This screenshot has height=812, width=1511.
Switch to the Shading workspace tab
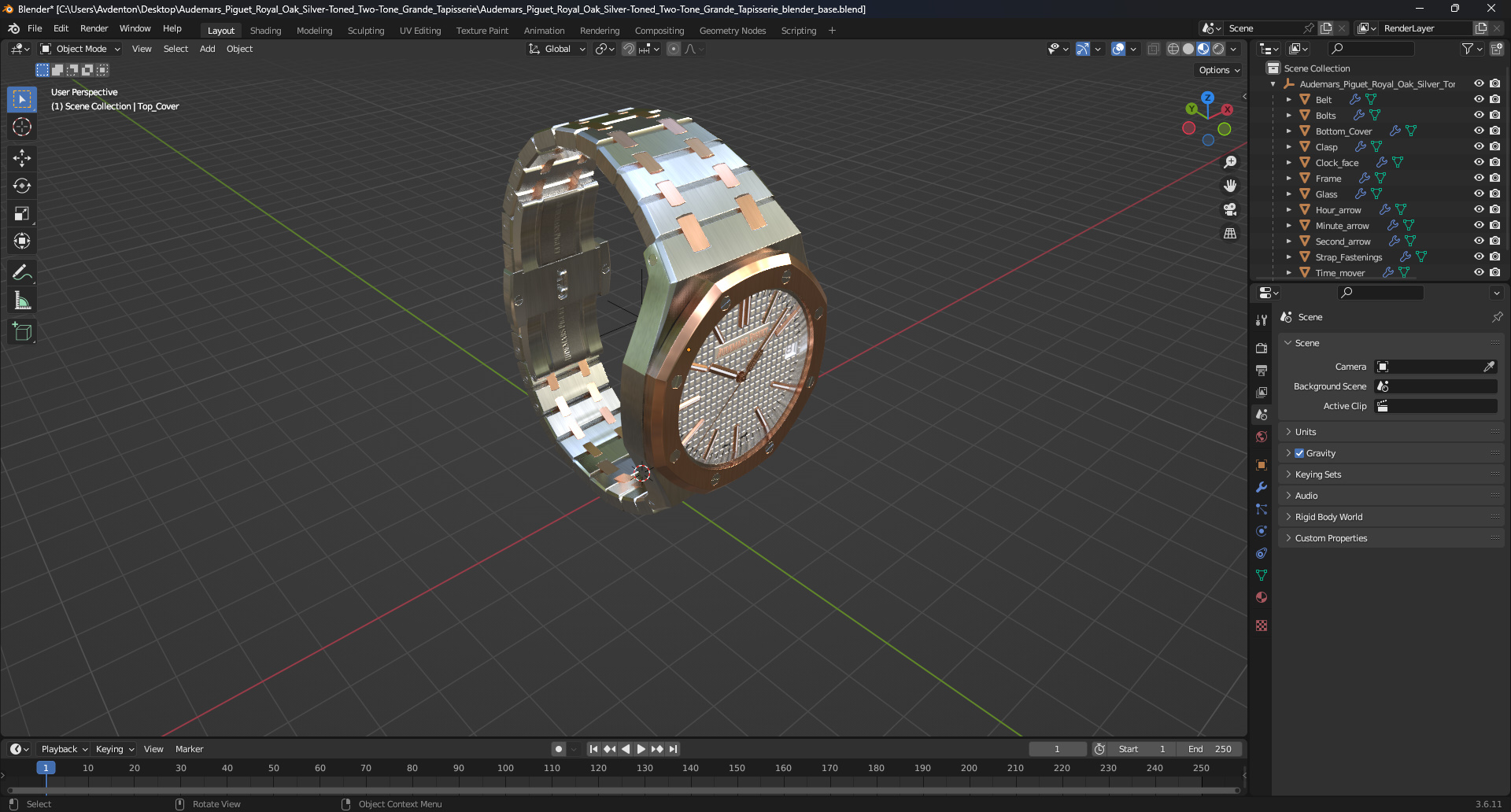265,31
